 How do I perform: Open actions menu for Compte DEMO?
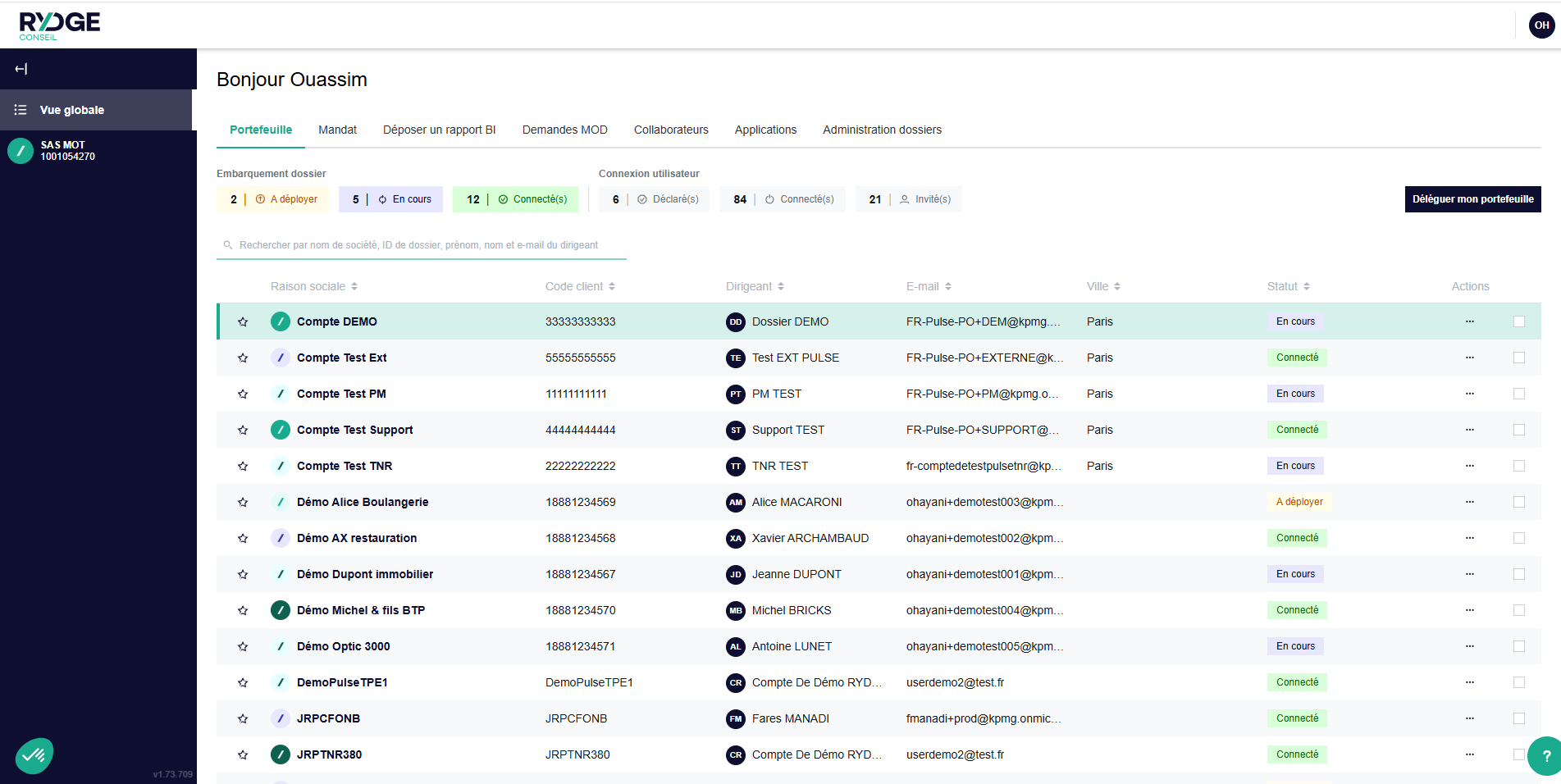1469,321
